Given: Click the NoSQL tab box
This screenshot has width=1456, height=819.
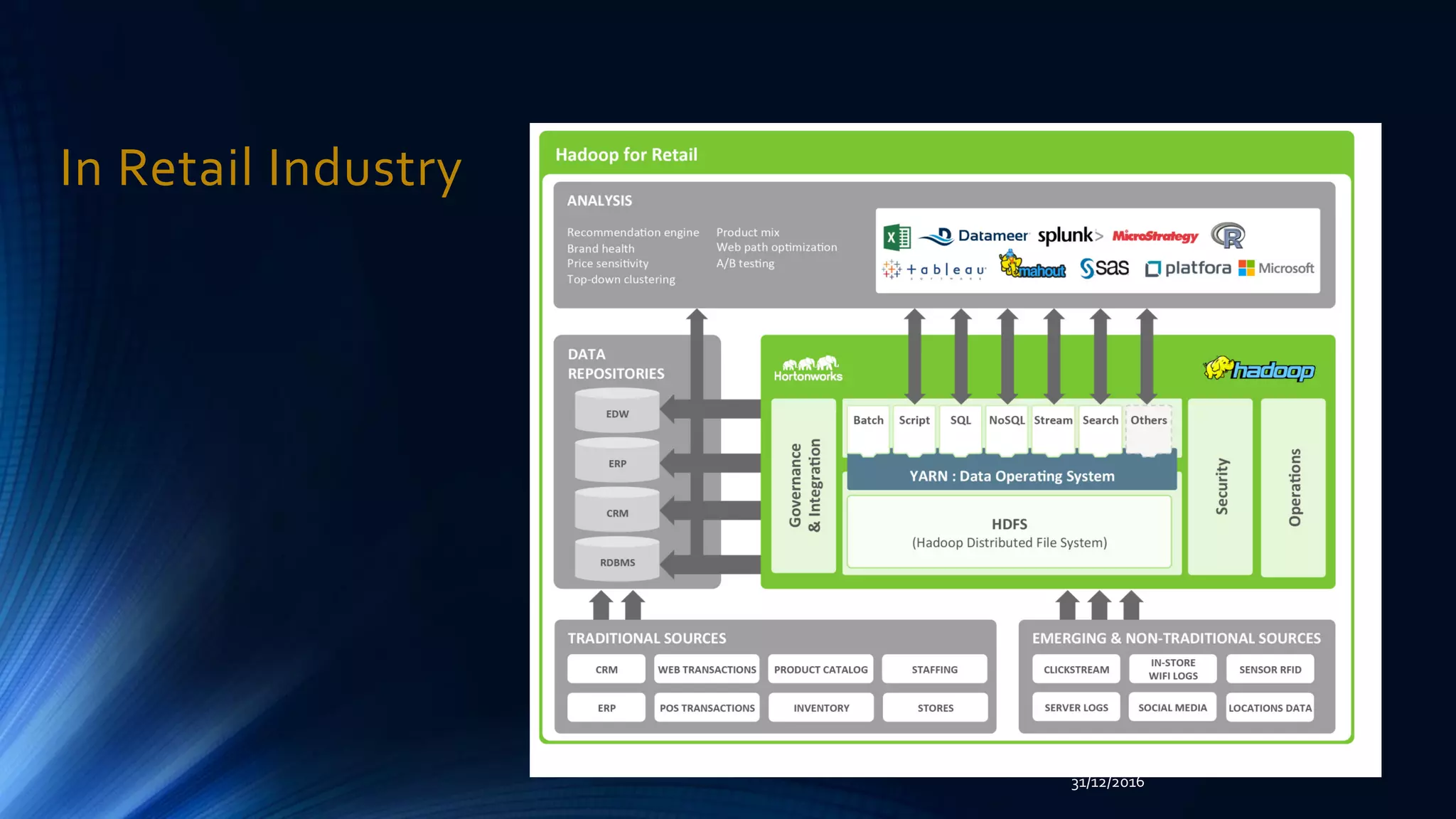Looking at the screenshot, I should (x=1007, y=427).
